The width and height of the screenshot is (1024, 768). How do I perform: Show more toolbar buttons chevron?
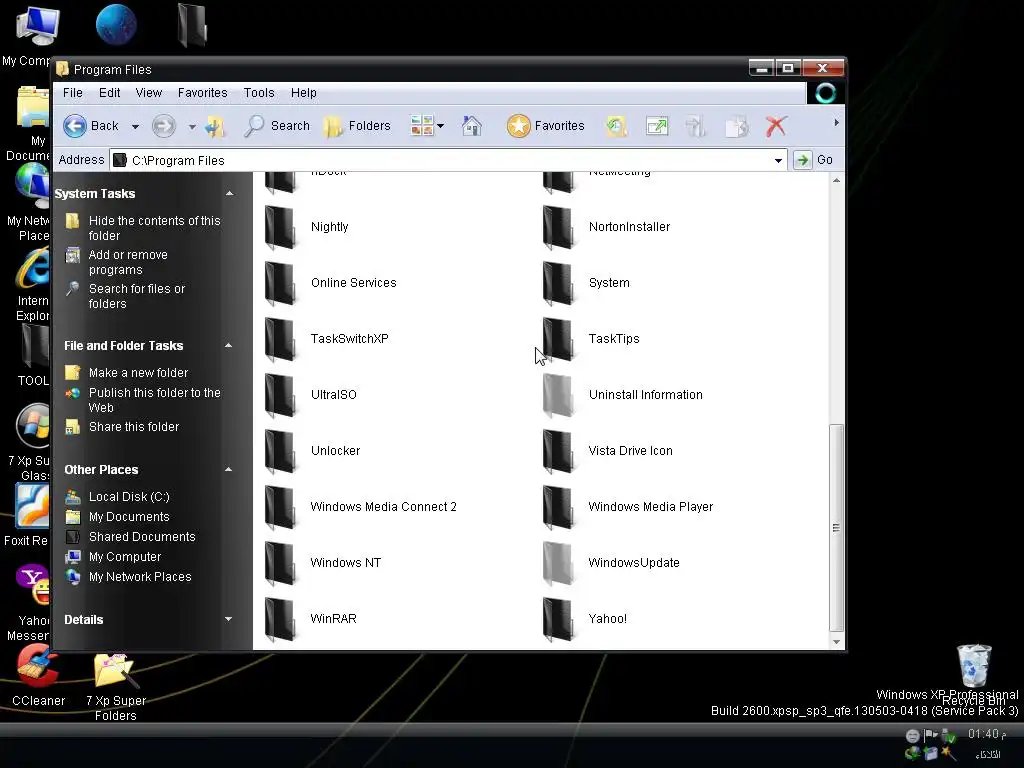click(x=837, y=123)
